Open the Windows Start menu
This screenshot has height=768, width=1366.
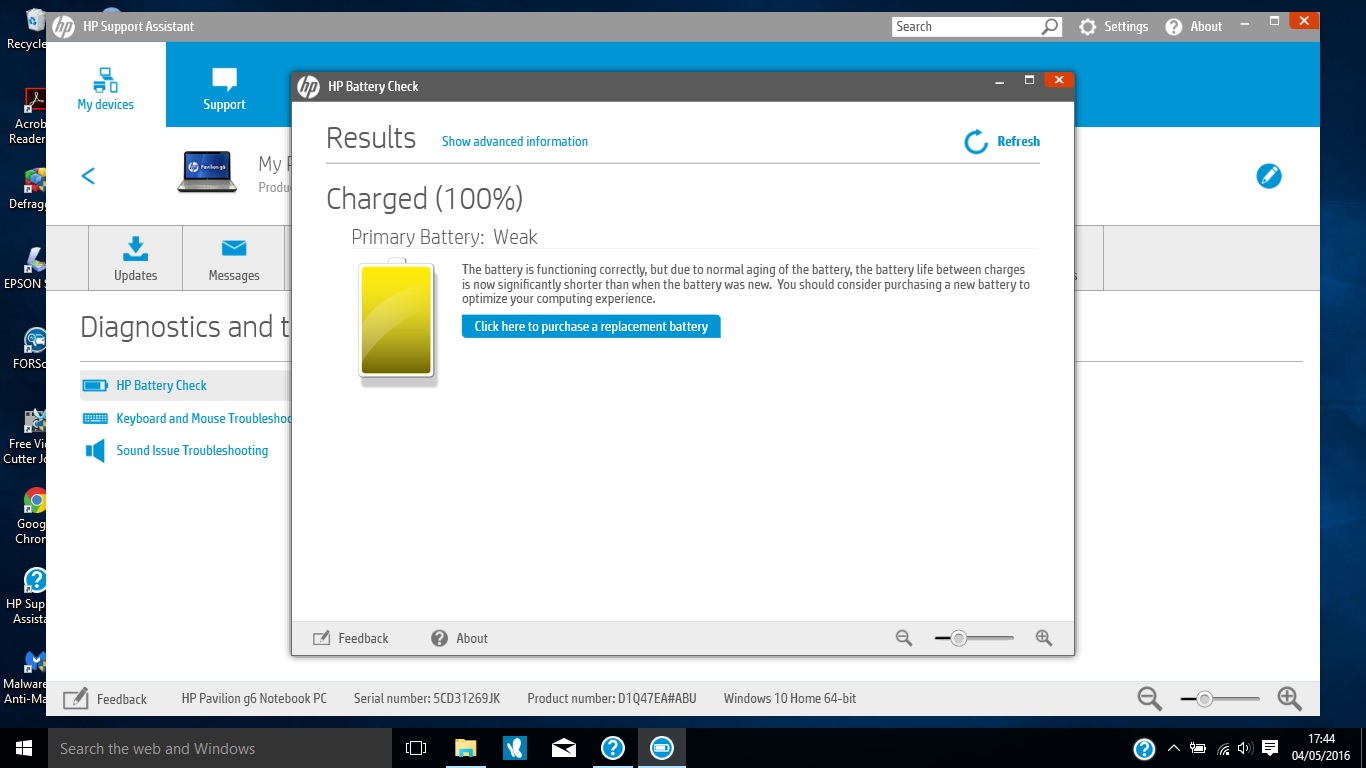(x=24, y=748)
